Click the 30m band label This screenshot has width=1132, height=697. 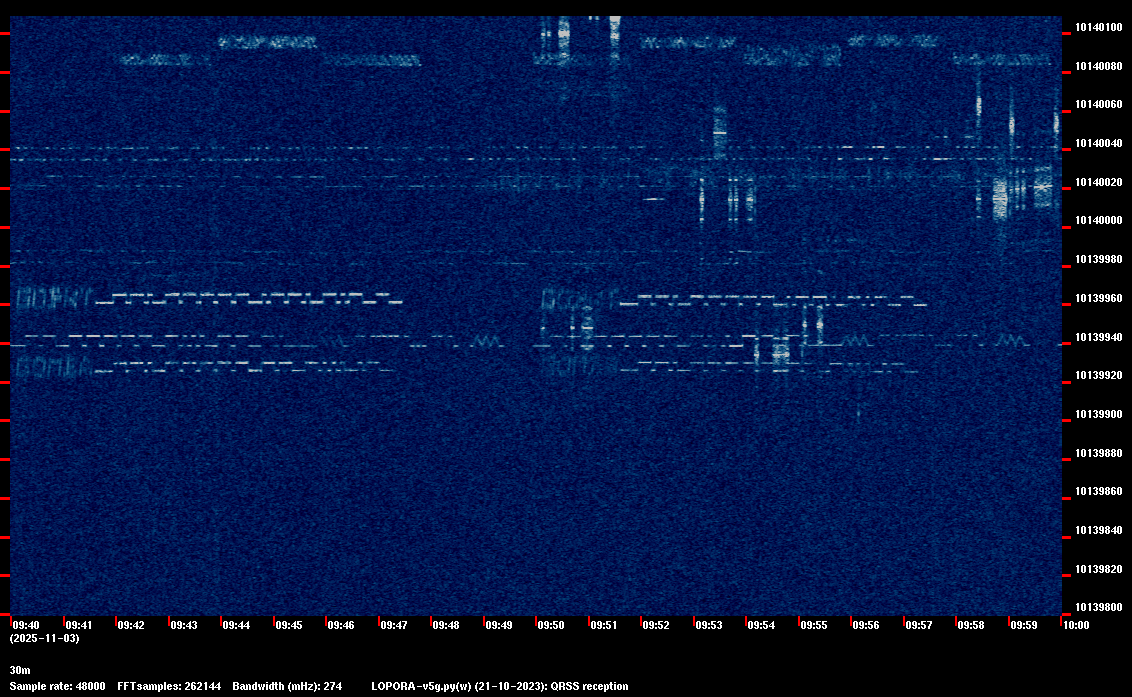19,670
